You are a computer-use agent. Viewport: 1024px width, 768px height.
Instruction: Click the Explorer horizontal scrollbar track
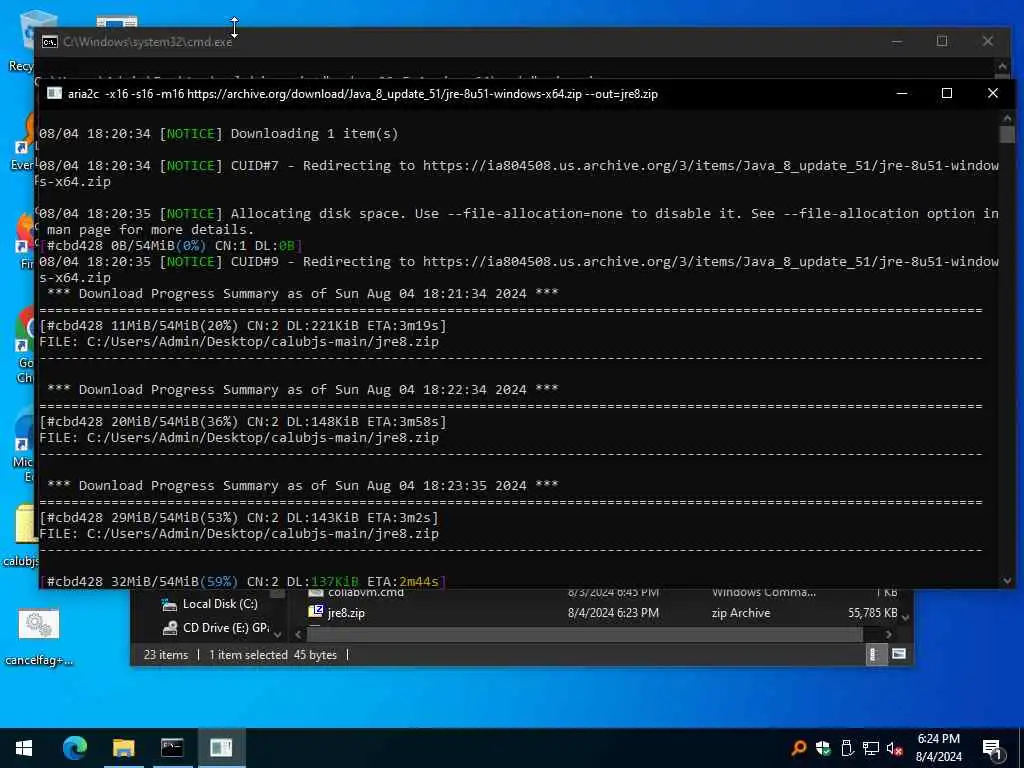click(x=584, y=634)
